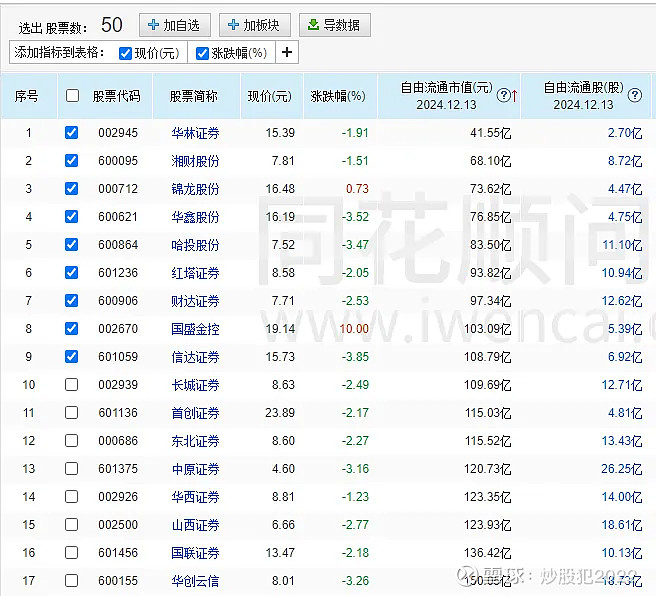Select the 103.09亿 market value cell
The height and width of the screenshot is (596, 656).
tap(487, 329)
